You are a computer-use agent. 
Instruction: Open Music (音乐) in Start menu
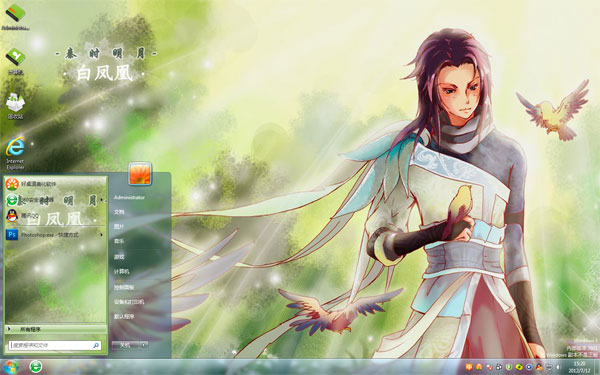[x=119, y=241]
